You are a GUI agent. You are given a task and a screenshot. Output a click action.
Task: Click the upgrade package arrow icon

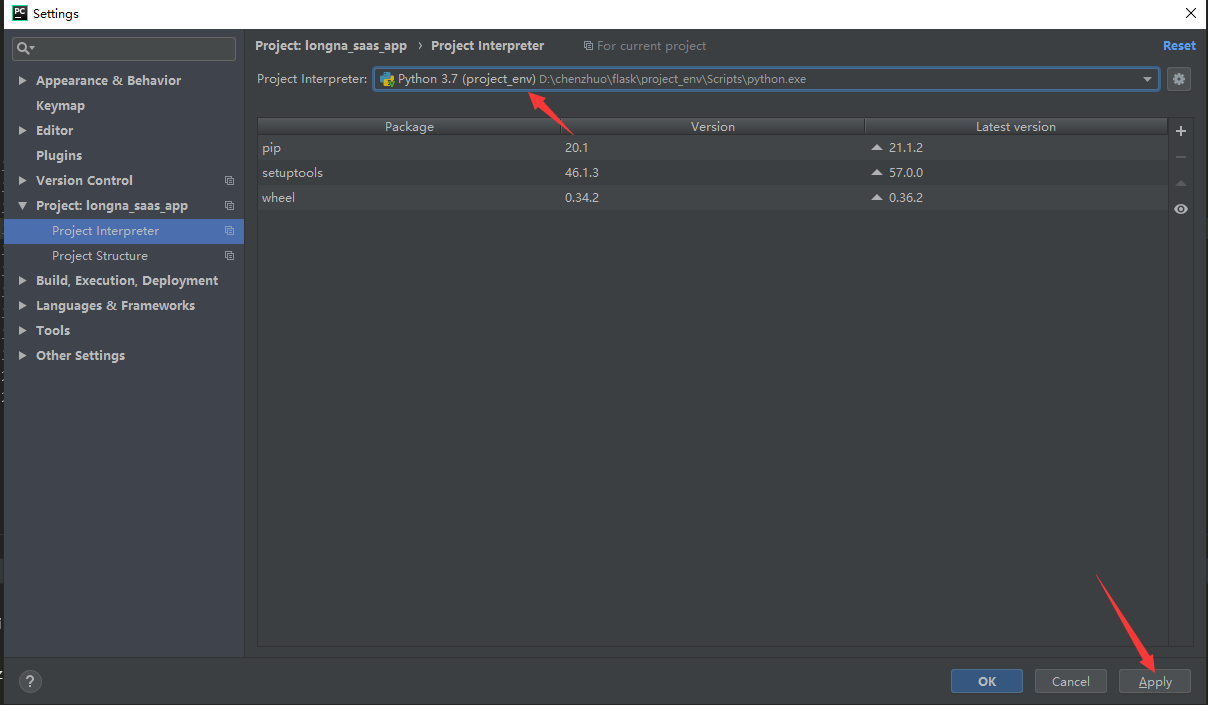click(x=1181, y=183)
